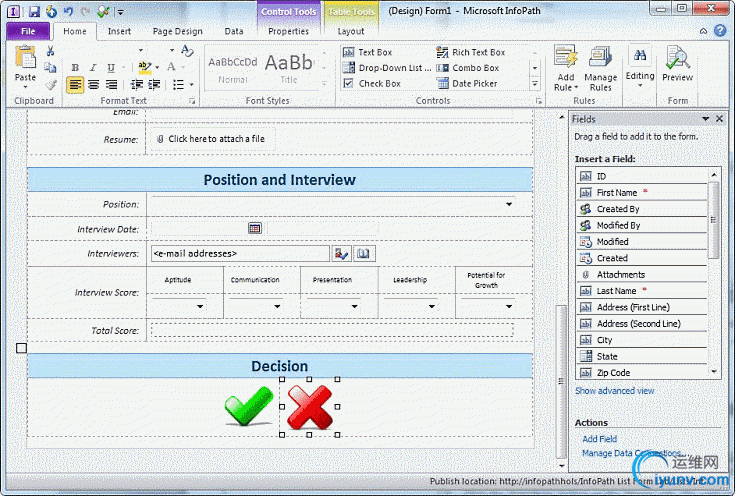
Task: Click the Show advanced view link
Action: point(615,391)
